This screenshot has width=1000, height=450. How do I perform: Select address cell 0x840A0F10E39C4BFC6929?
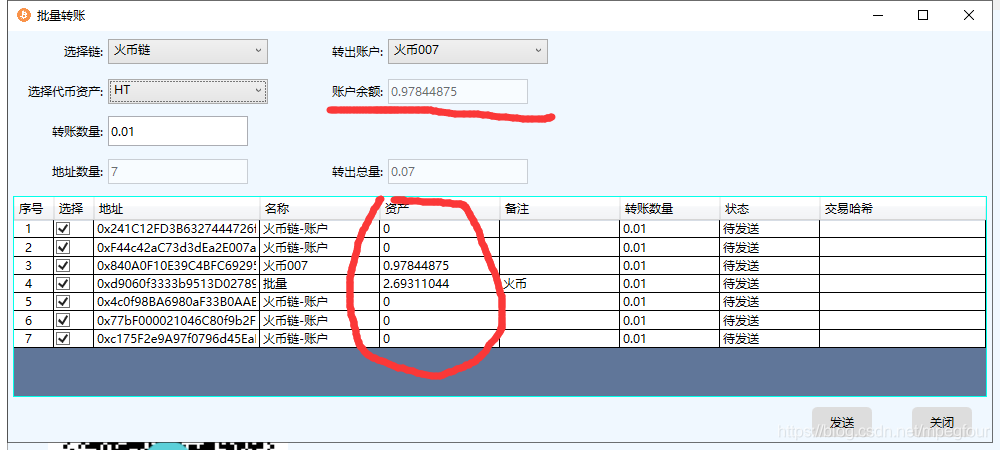coord(177,265)
